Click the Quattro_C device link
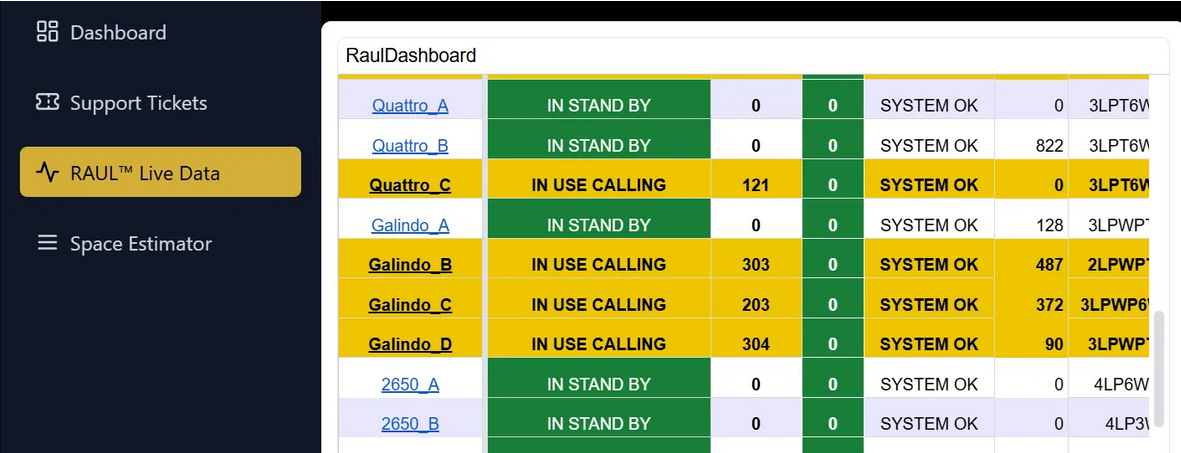 [410, 185]
